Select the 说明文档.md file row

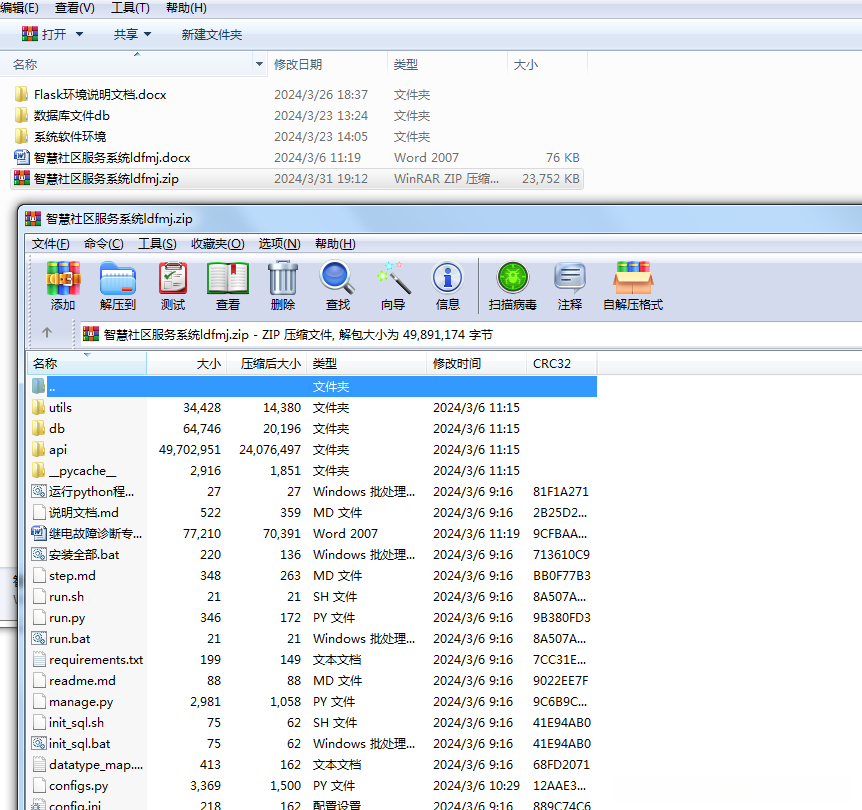click(313, 513)
